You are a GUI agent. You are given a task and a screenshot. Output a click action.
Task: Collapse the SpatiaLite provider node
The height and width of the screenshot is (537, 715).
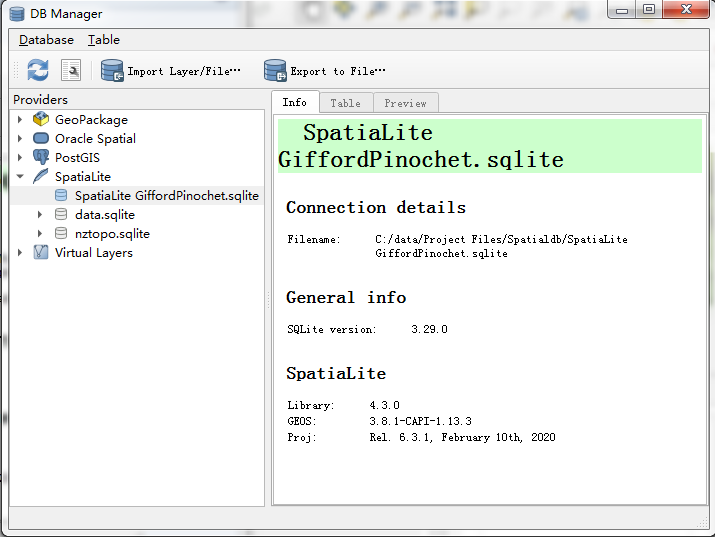(20, 176)
